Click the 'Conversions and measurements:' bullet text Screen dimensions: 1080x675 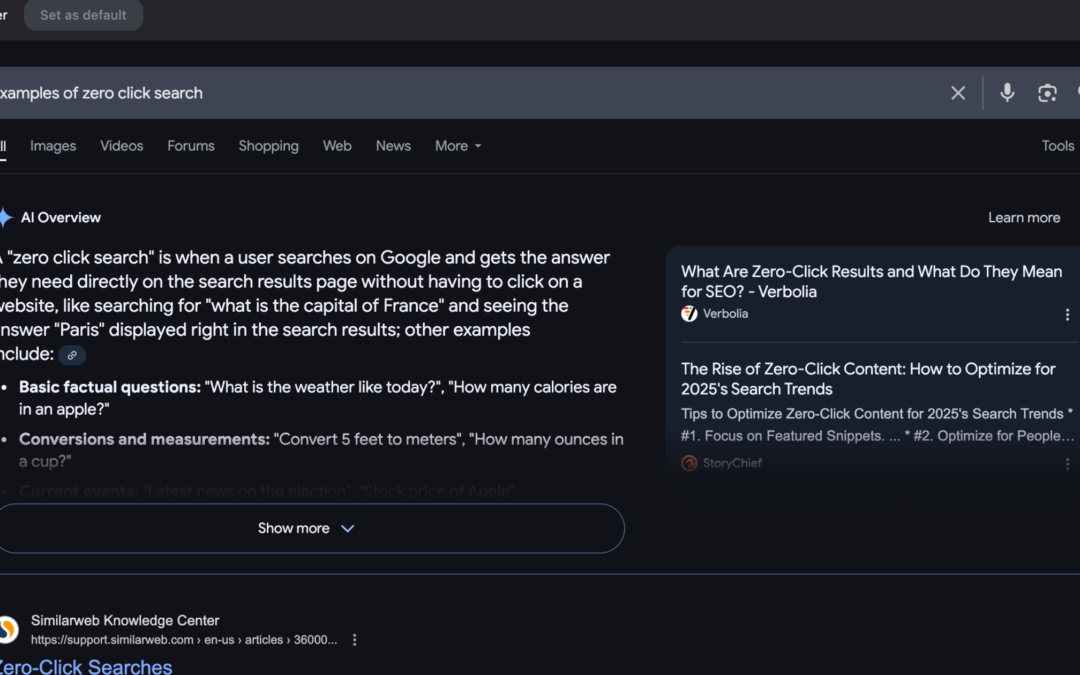(144, 439)
